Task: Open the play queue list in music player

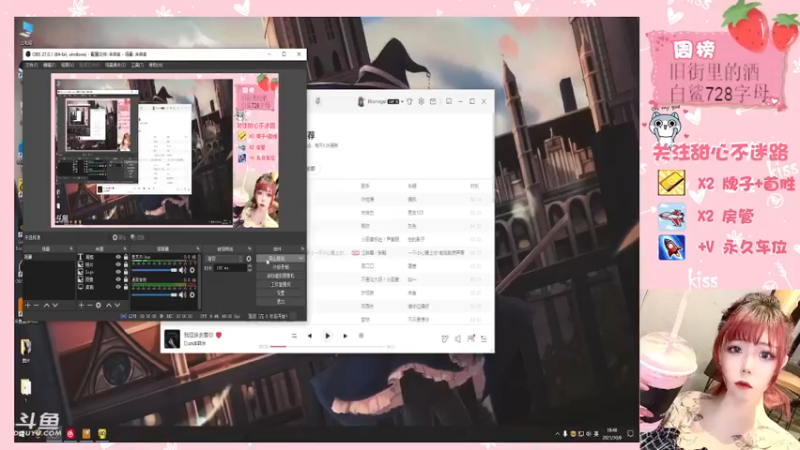Action: (484, 339)
